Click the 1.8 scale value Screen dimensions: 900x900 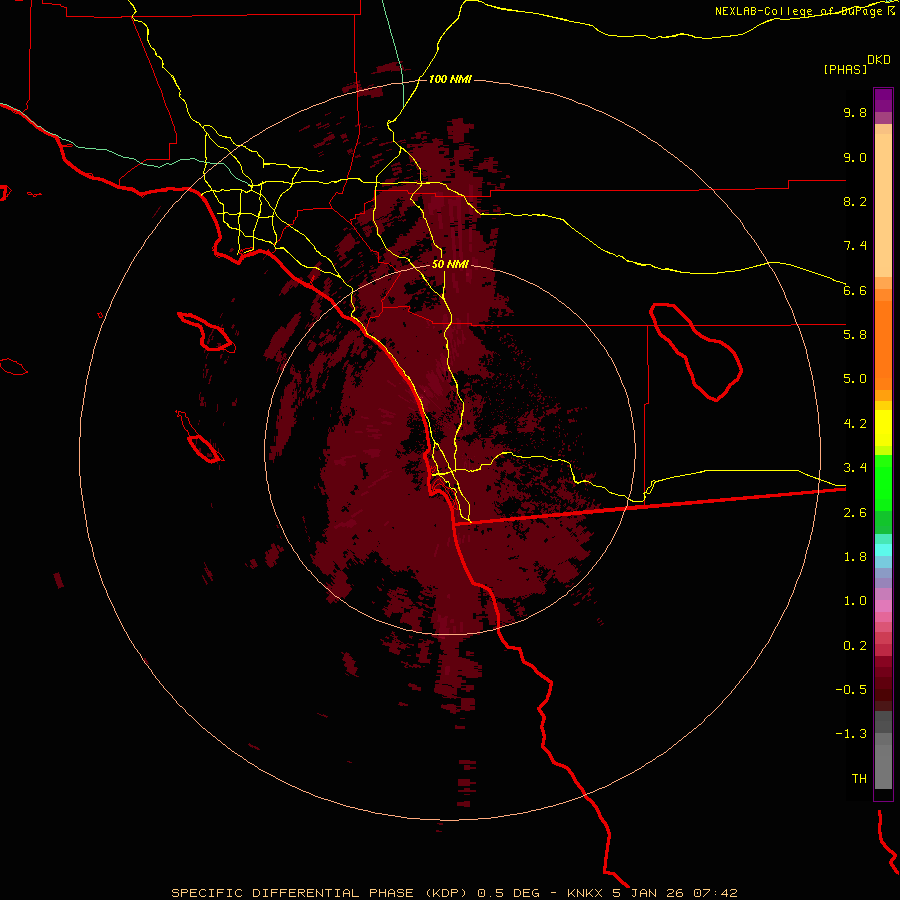pyautogui.click(x=855, y=557)
